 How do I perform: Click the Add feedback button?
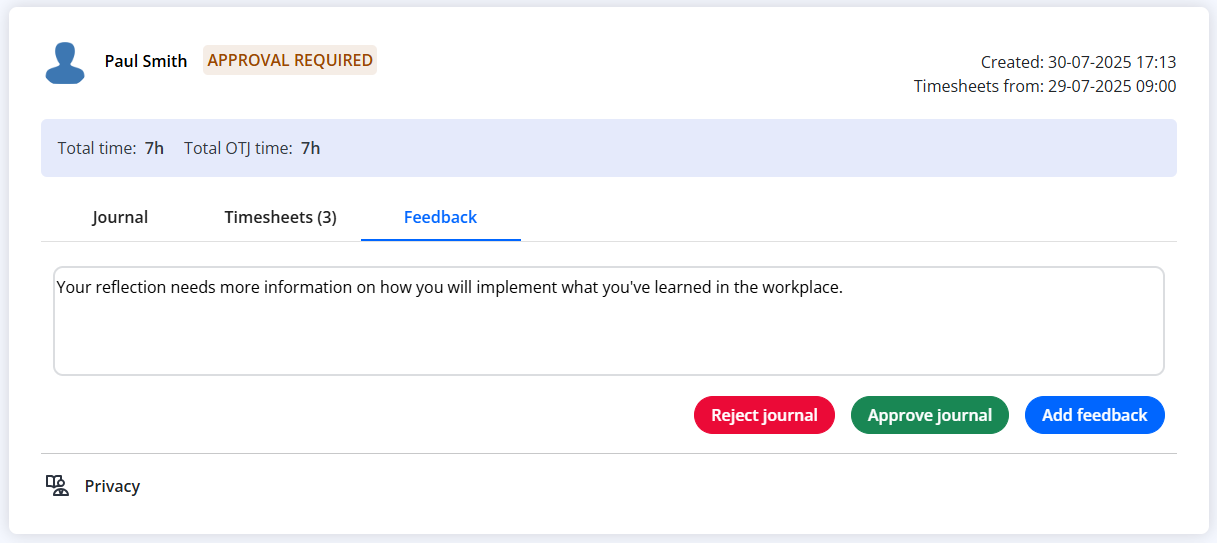pos(1095,415)
